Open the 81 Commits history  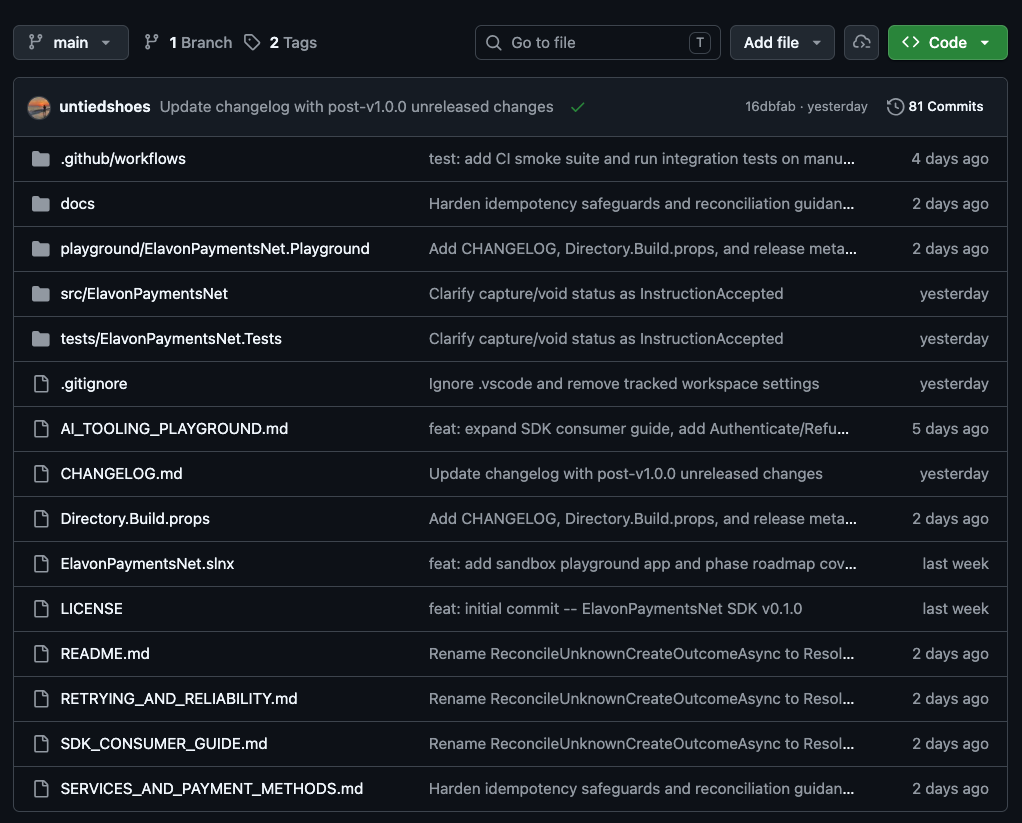click(935, 106)
